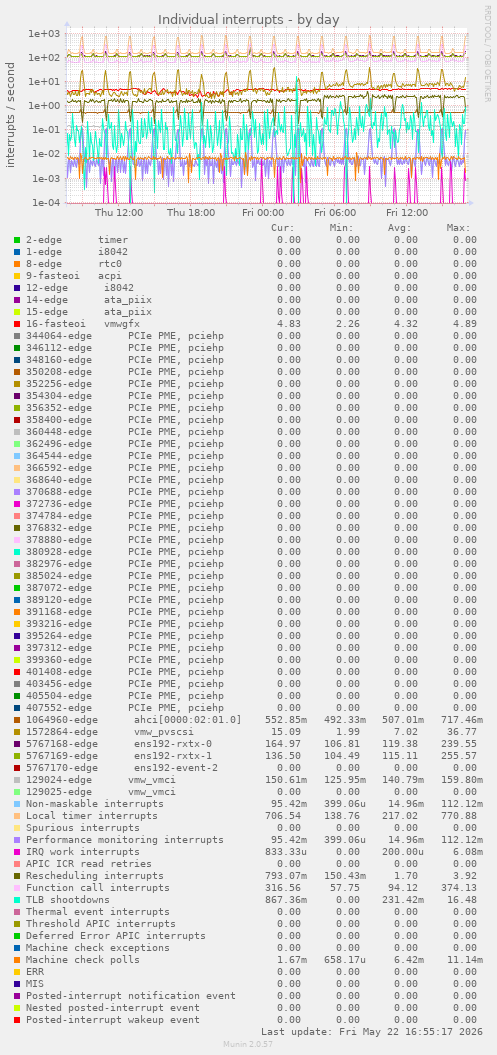
Task: Click the Function call interrupts legend label
Action: click(x=98, y=888)
